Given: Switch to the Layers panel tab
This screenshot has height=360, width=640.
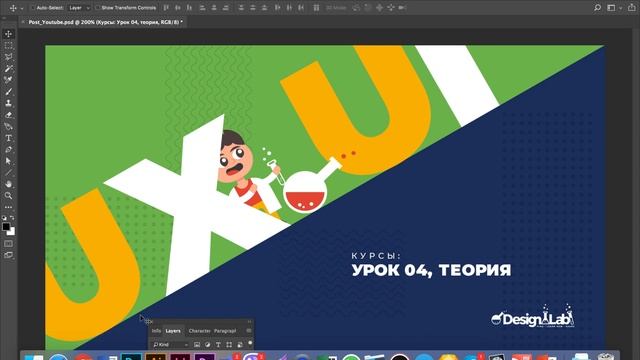Looking at the screenshot, I should pyautogui.click(x=173, y=331).
